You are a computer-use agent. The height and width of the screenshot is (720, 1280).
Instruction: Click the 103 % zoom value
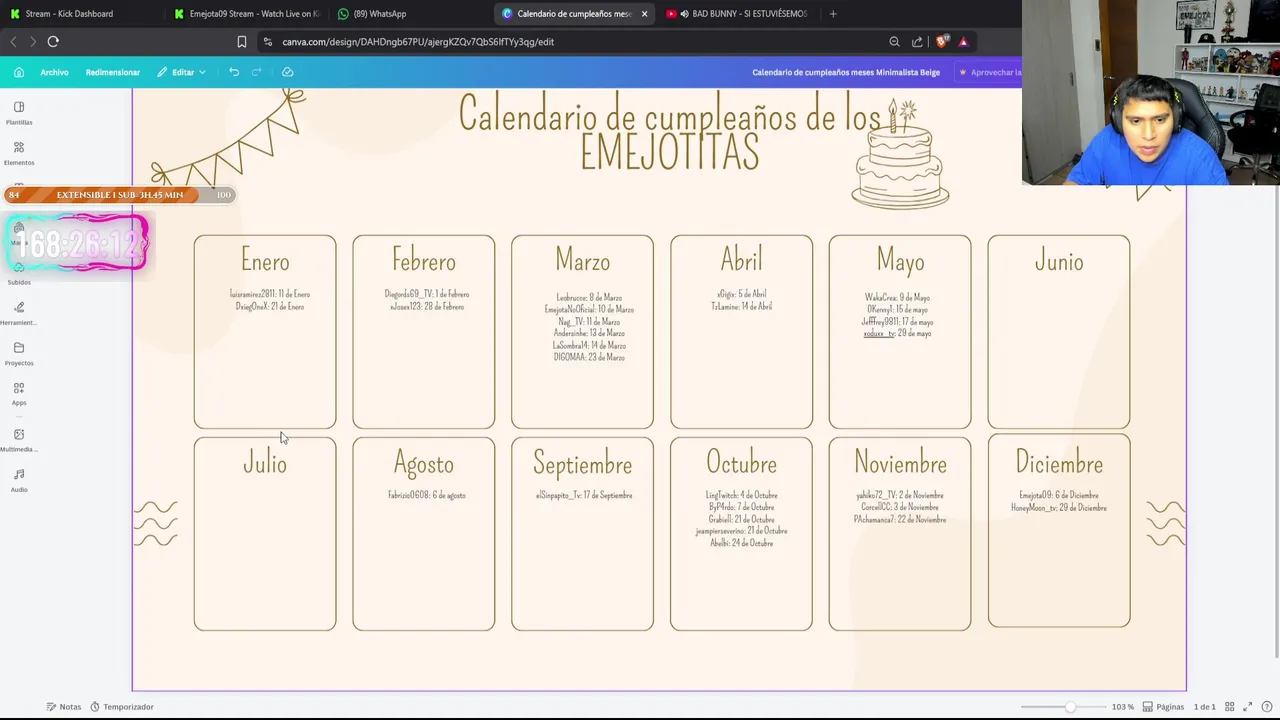click(x=1122, y=707)
